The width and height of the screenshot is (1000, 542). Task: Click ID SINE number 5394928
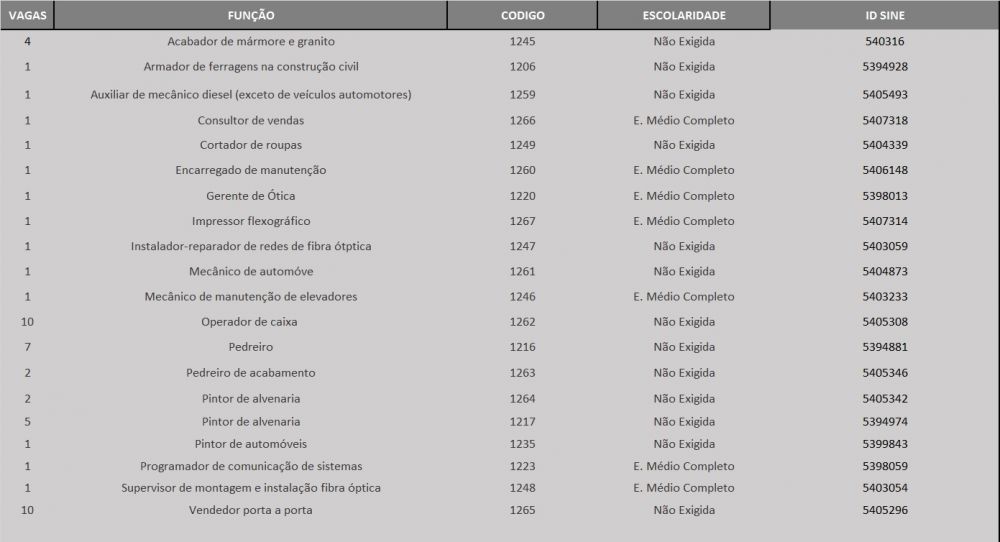(884, 67)
